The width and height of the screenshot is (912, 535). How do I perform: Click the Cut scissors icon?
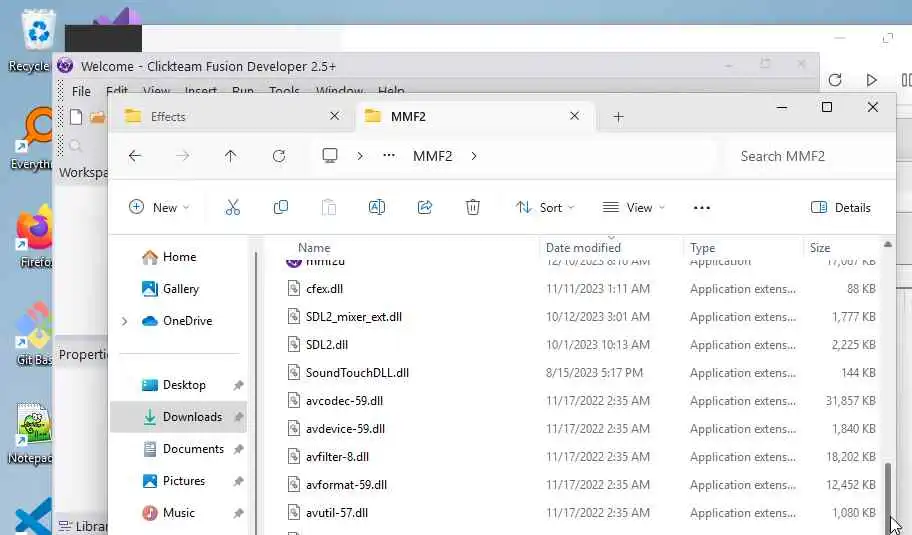click(233, 208)
